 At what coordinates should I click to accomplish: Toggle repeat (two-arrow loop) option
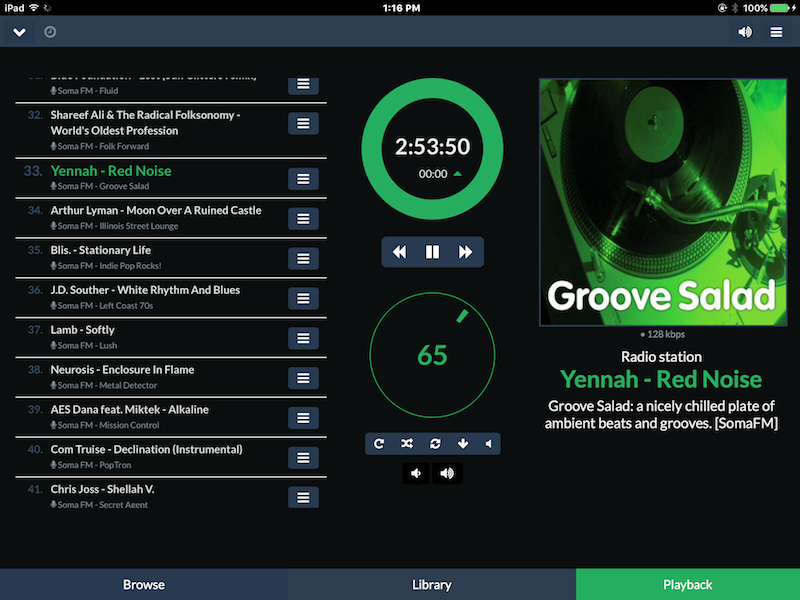coord(435,443)
